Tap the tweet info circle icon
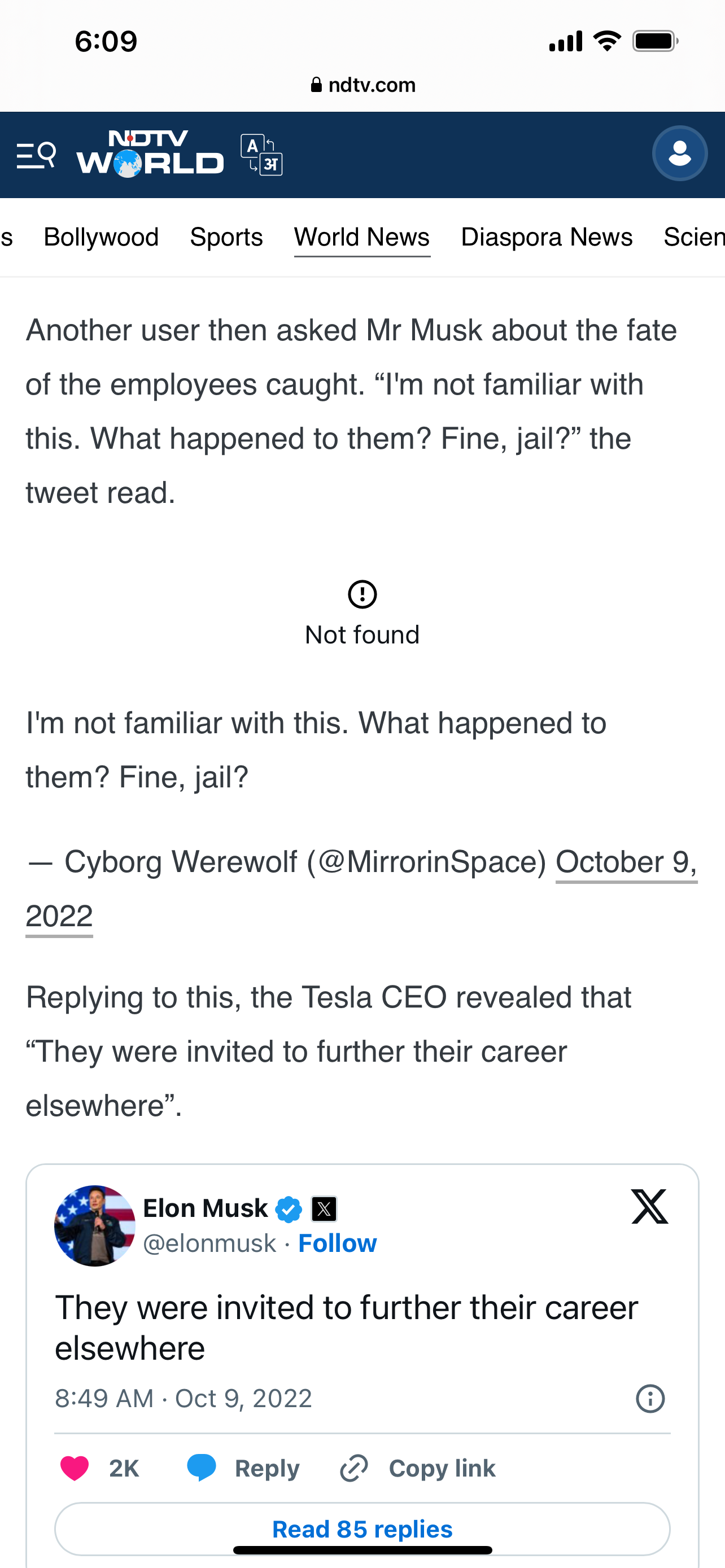 pyautogui.click(x=650, y=1398)
